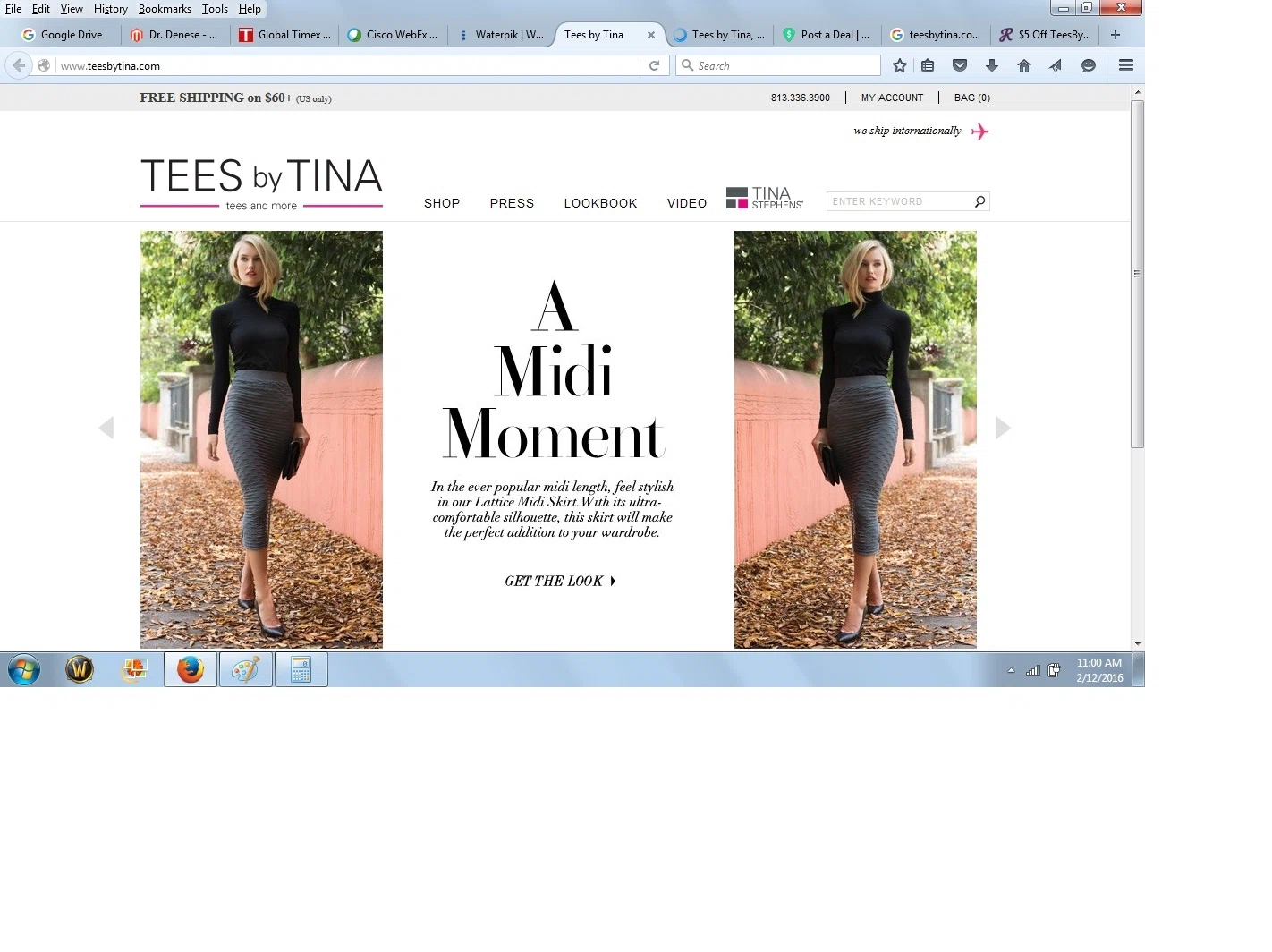The width and height of the screenshot is (1272, 952).
Task: Open MY ACCOUNT link
Action: pyautogui.click(x=892, y=98)
